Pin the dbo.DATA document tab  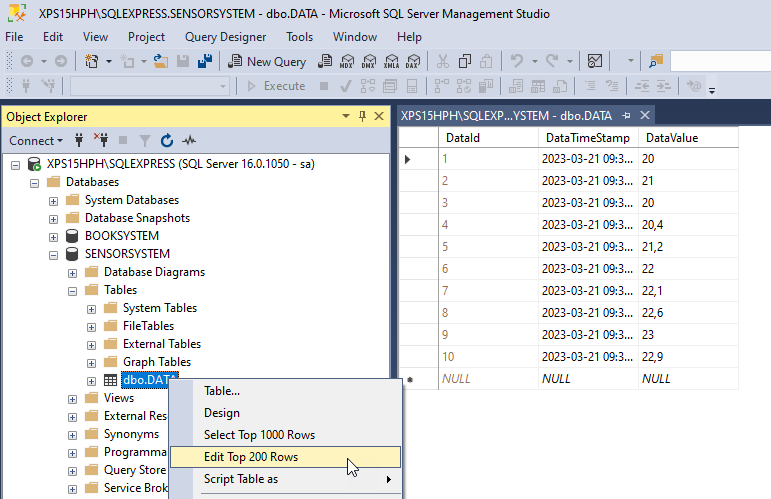tap(626, 116)
